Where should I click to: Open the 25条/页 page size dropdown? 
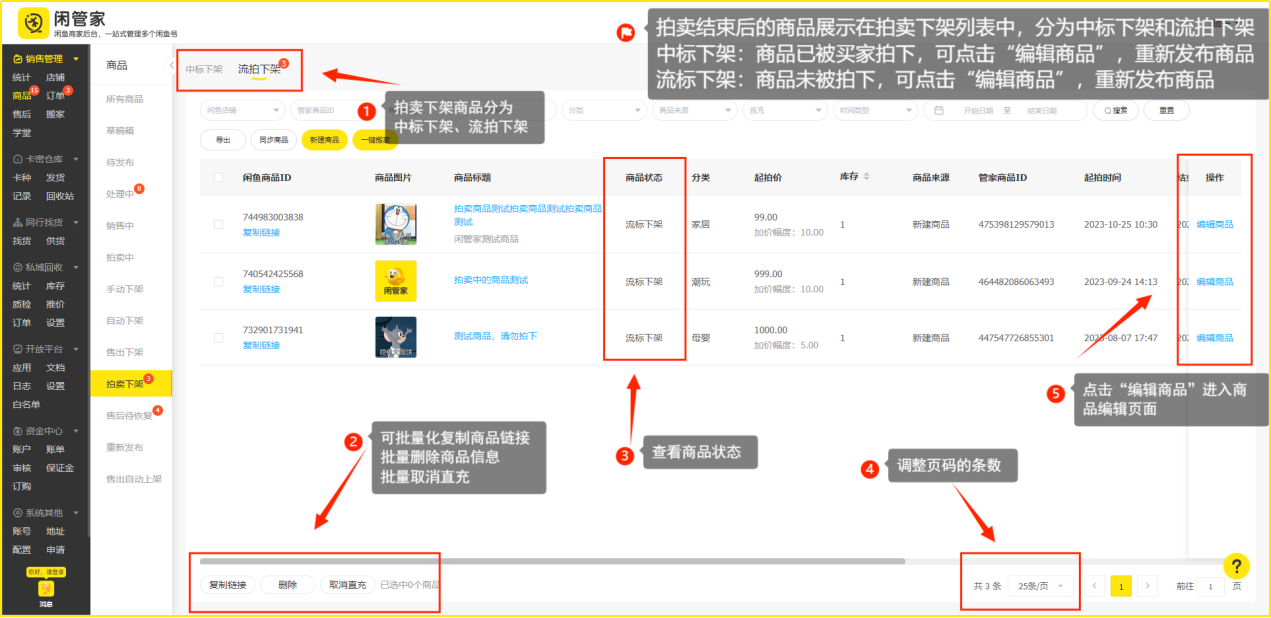[1040, 586]
